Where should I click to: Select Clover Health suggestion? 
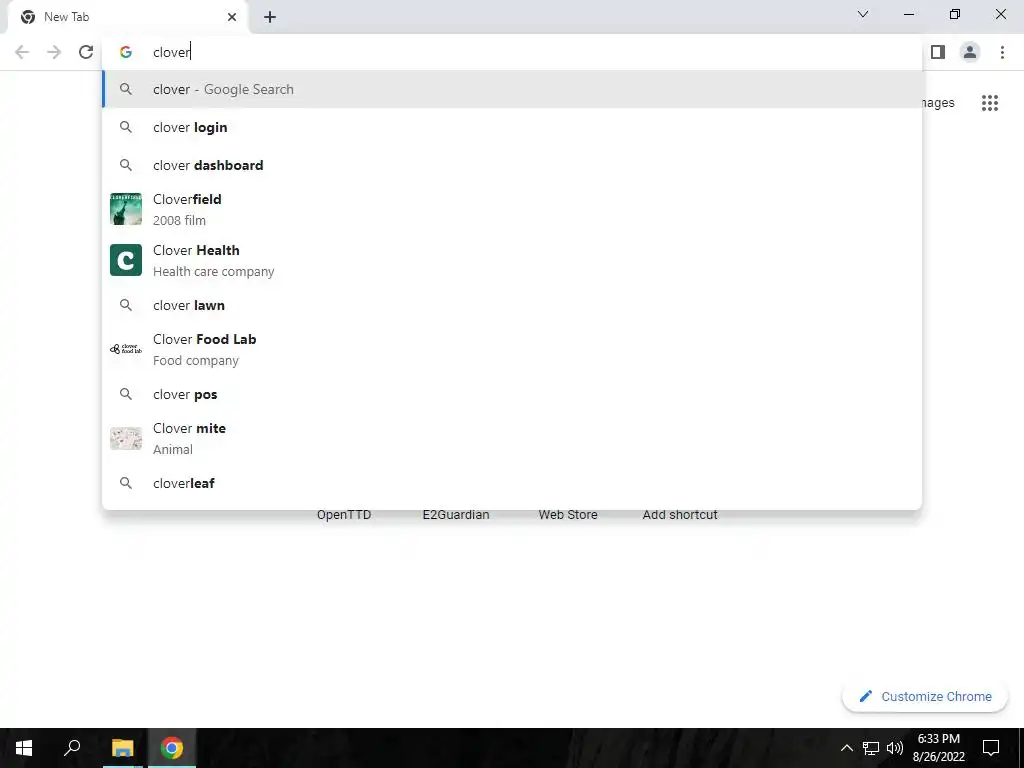click(512, 261)
